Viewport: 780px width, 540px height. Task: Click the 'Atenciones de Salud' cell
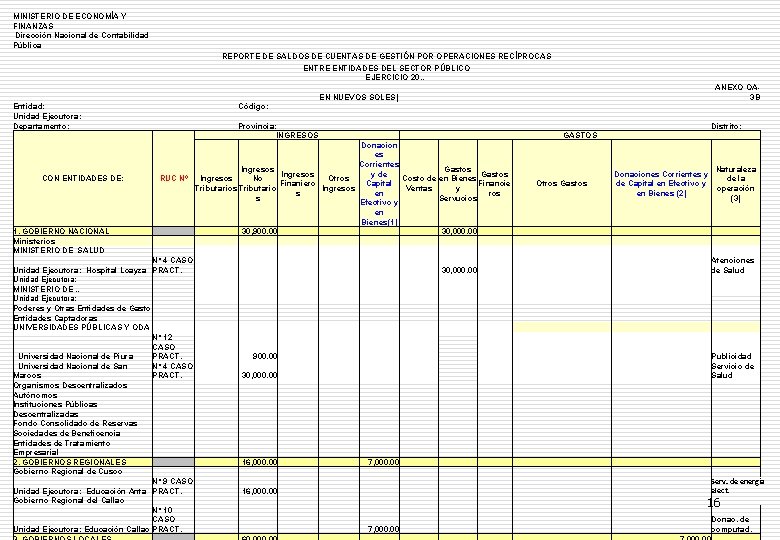(733, 266)
